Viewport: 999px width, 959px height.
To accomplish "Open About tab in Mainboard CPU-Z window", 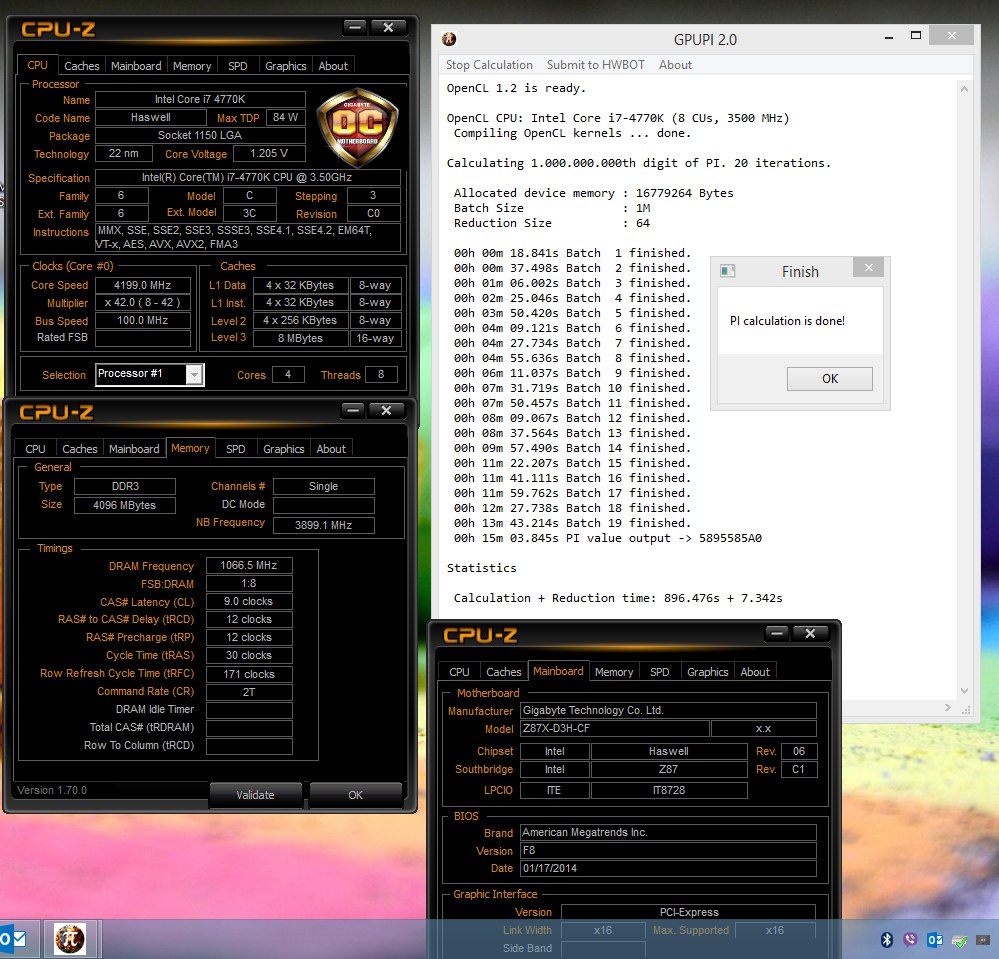I will [755, 672].
